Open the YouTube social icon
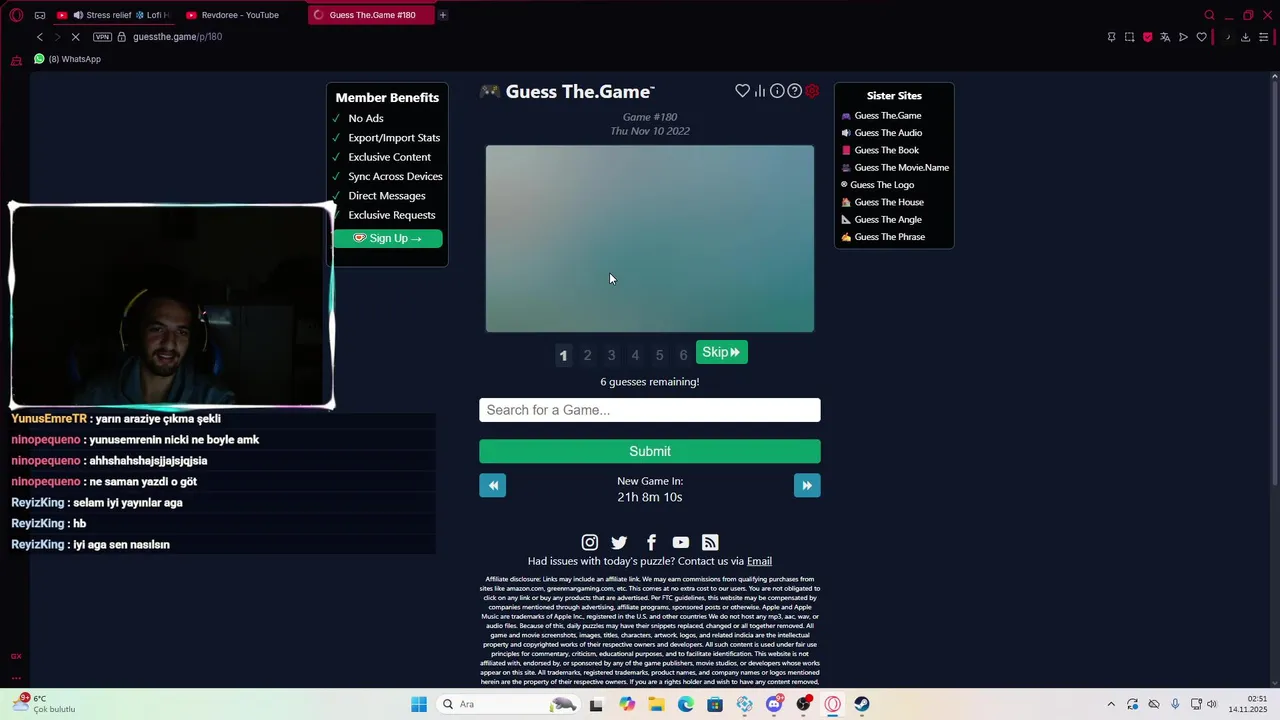1280x720 pixels. click(681, 542)
